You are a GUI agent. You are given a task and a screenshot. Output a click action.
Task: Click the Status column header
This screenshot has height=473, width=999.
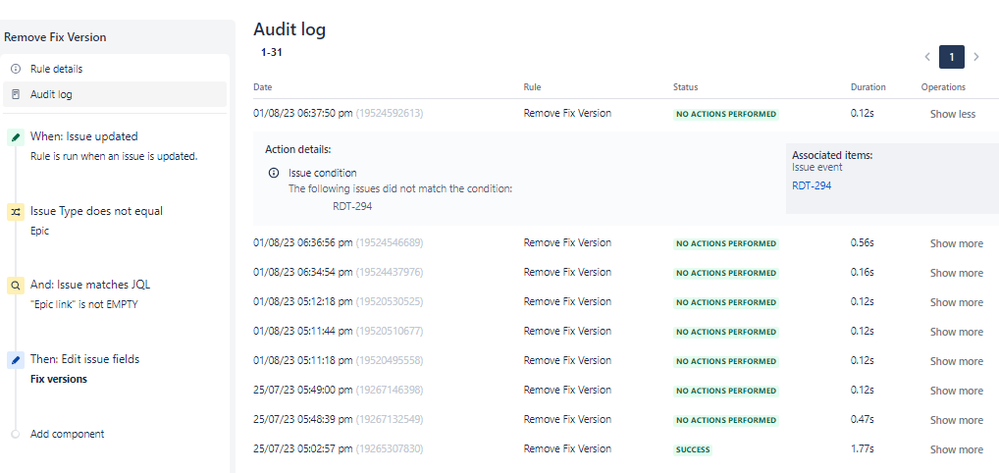686,87
